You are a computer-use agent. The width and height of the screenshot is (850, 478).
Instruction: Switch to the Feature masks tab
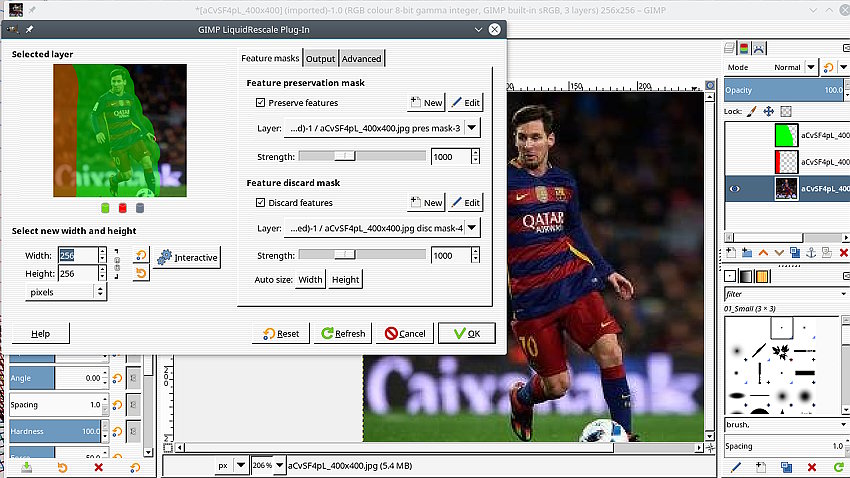click(x=270, y=58)
